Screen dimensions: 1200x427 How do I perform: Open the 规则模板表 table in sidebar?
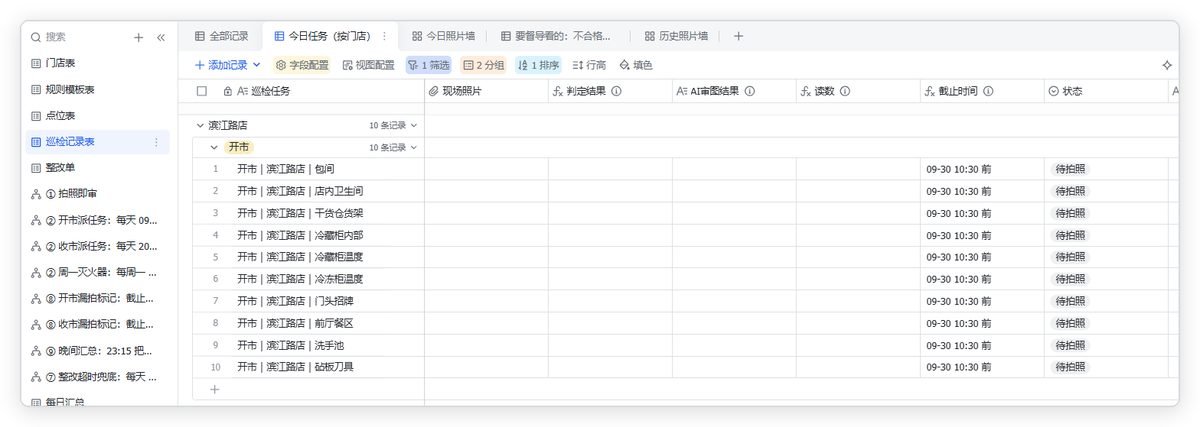pos(96,89)
